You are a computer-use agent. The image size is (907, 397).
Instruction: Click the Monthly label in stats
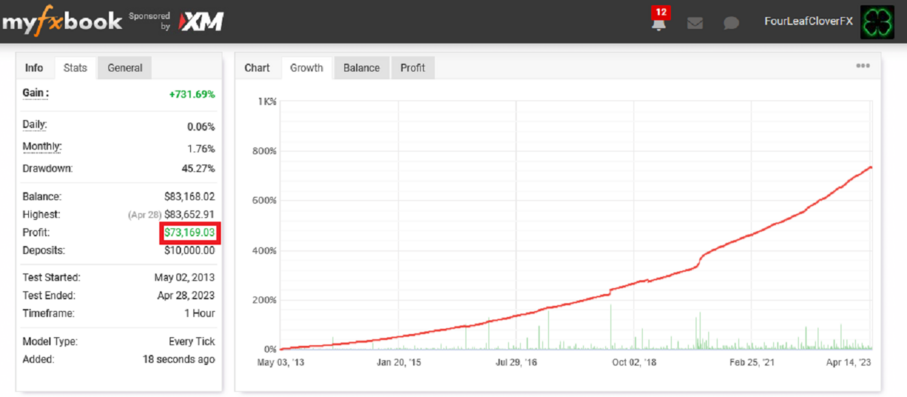[42, 148]
